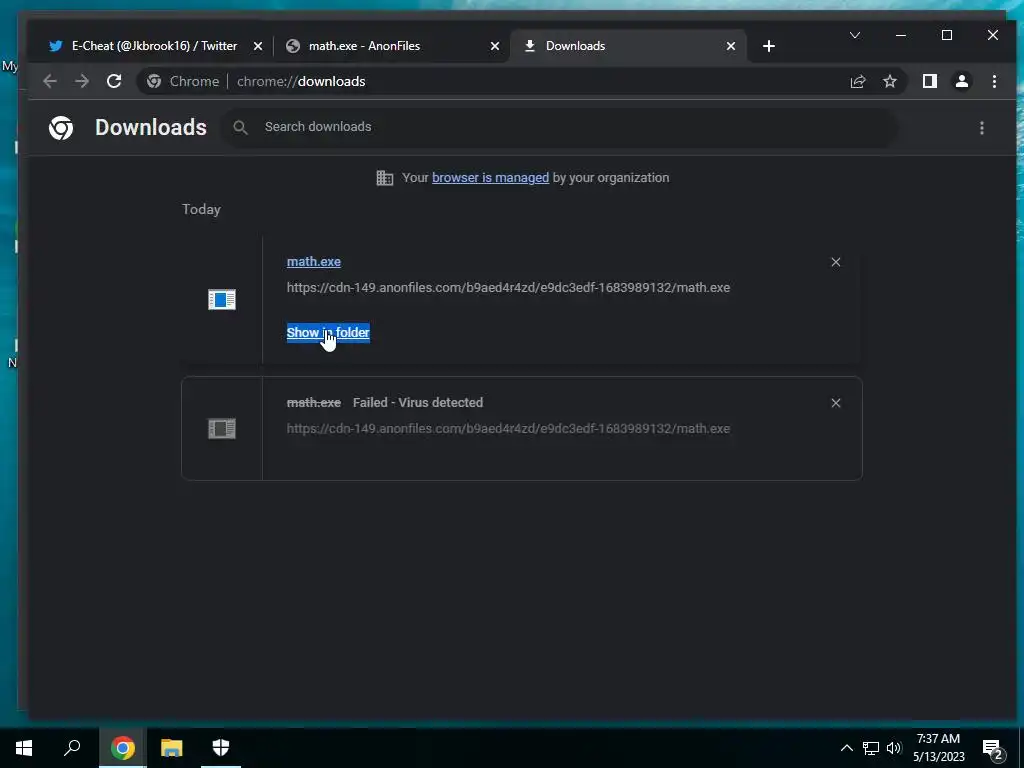This screenshot has height=768, width=1024.
Task: Click the Chrome site info icon in address bar
Action: 154,82
